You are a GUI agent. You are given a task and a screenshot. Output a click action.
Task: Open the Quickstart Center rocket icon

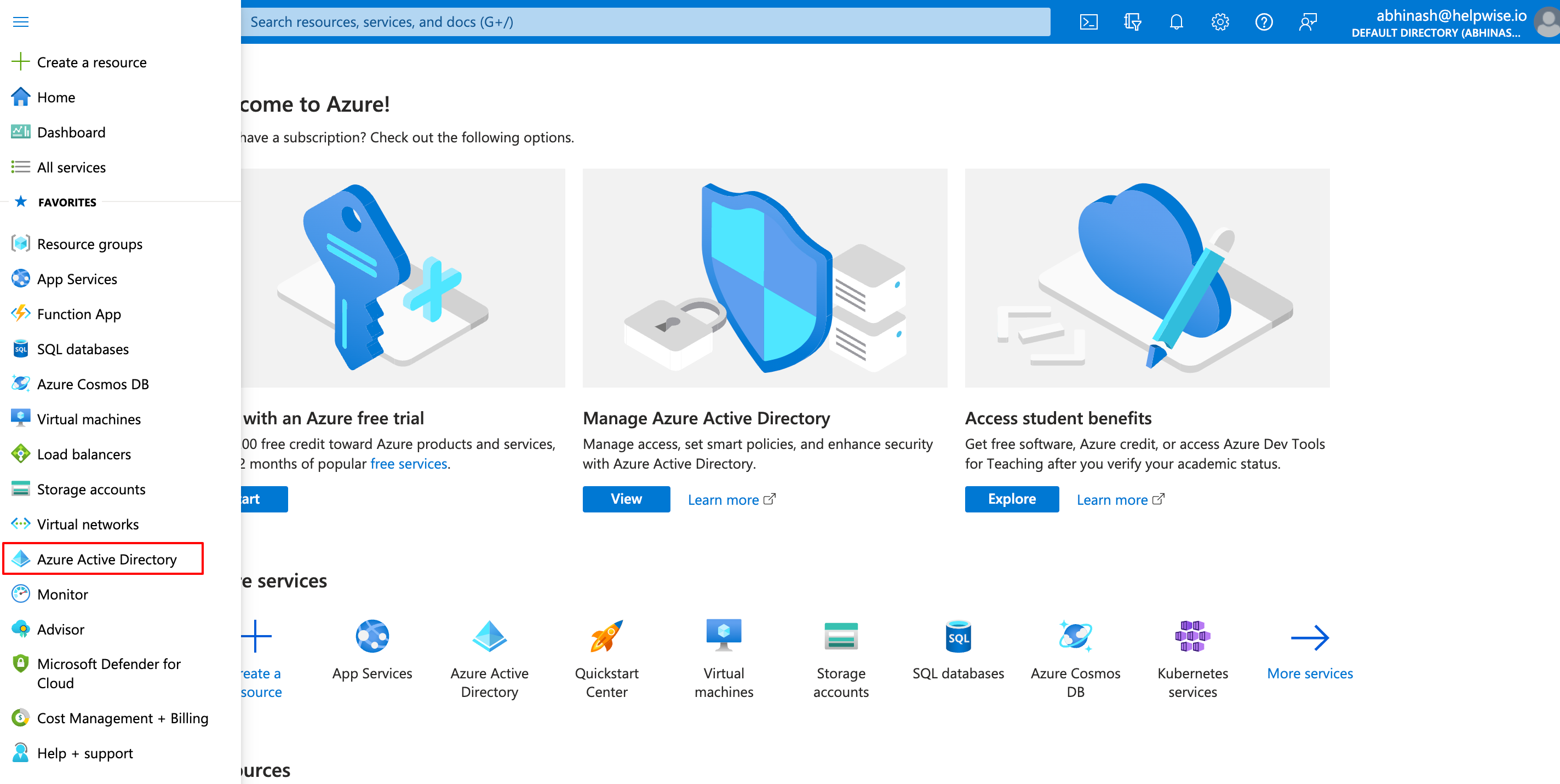click(x=606, y=636)
